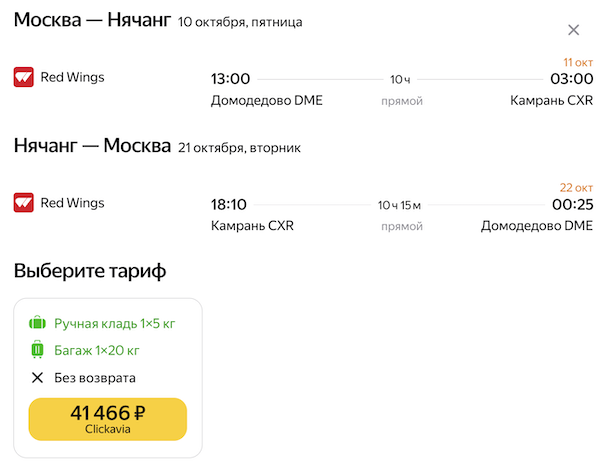
Task: Click the '10 ч 15 м' flight duration
Action: click(x=400, y=206)
